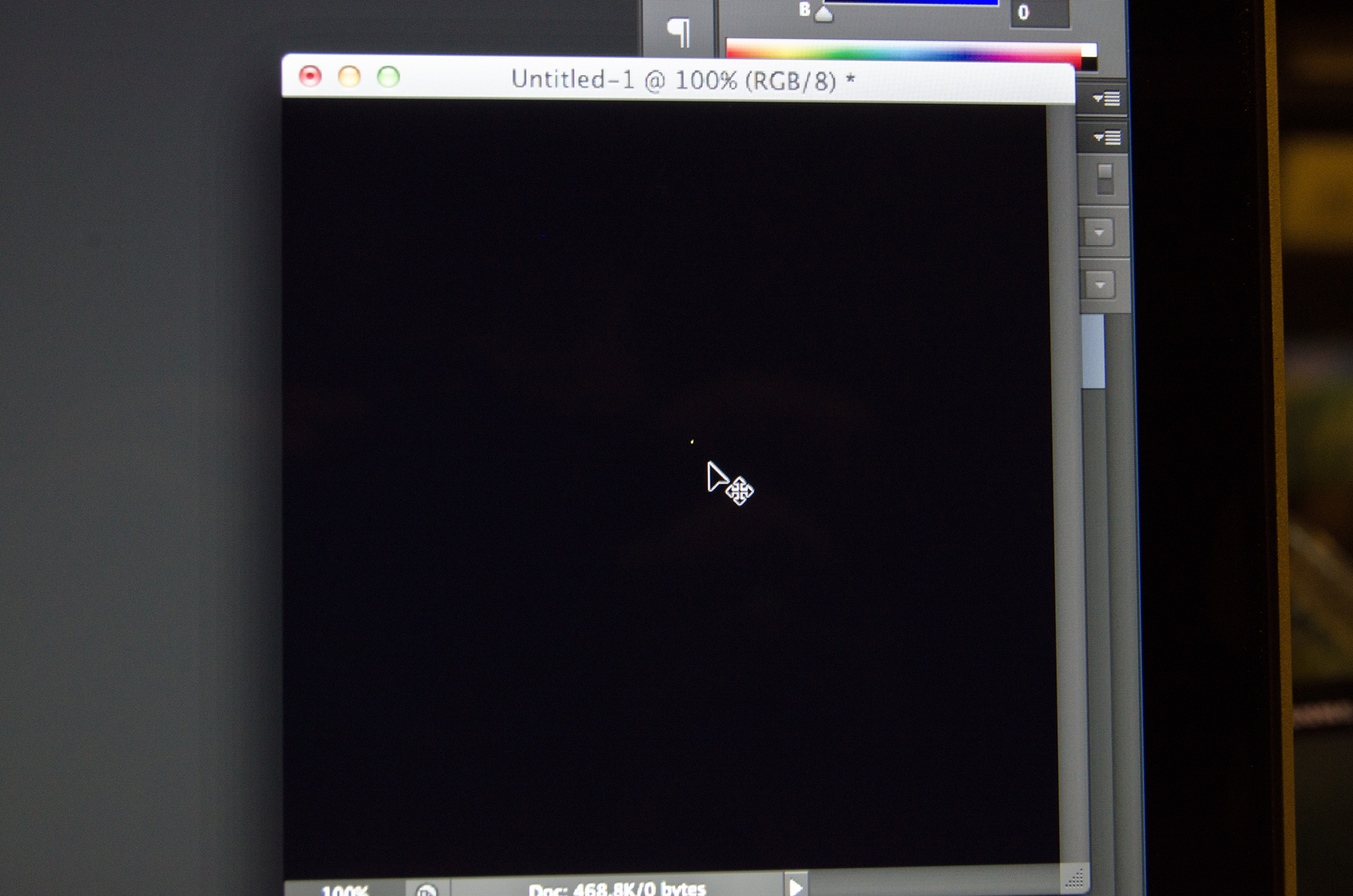Click the status bar icon beside zoom field

point(426,890)
